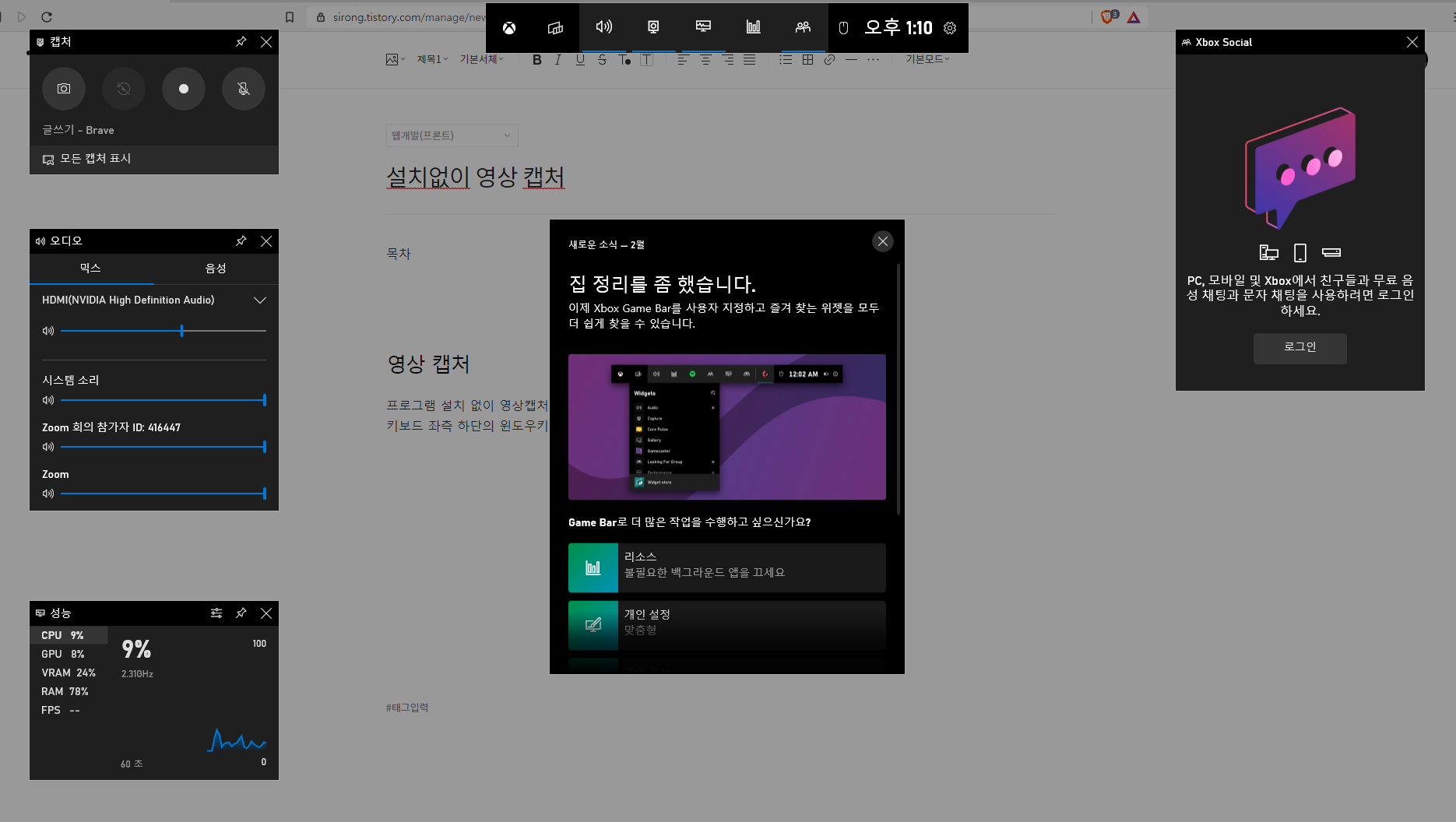
Task: Select the VRAM metric row
Action: click(69, 673)
